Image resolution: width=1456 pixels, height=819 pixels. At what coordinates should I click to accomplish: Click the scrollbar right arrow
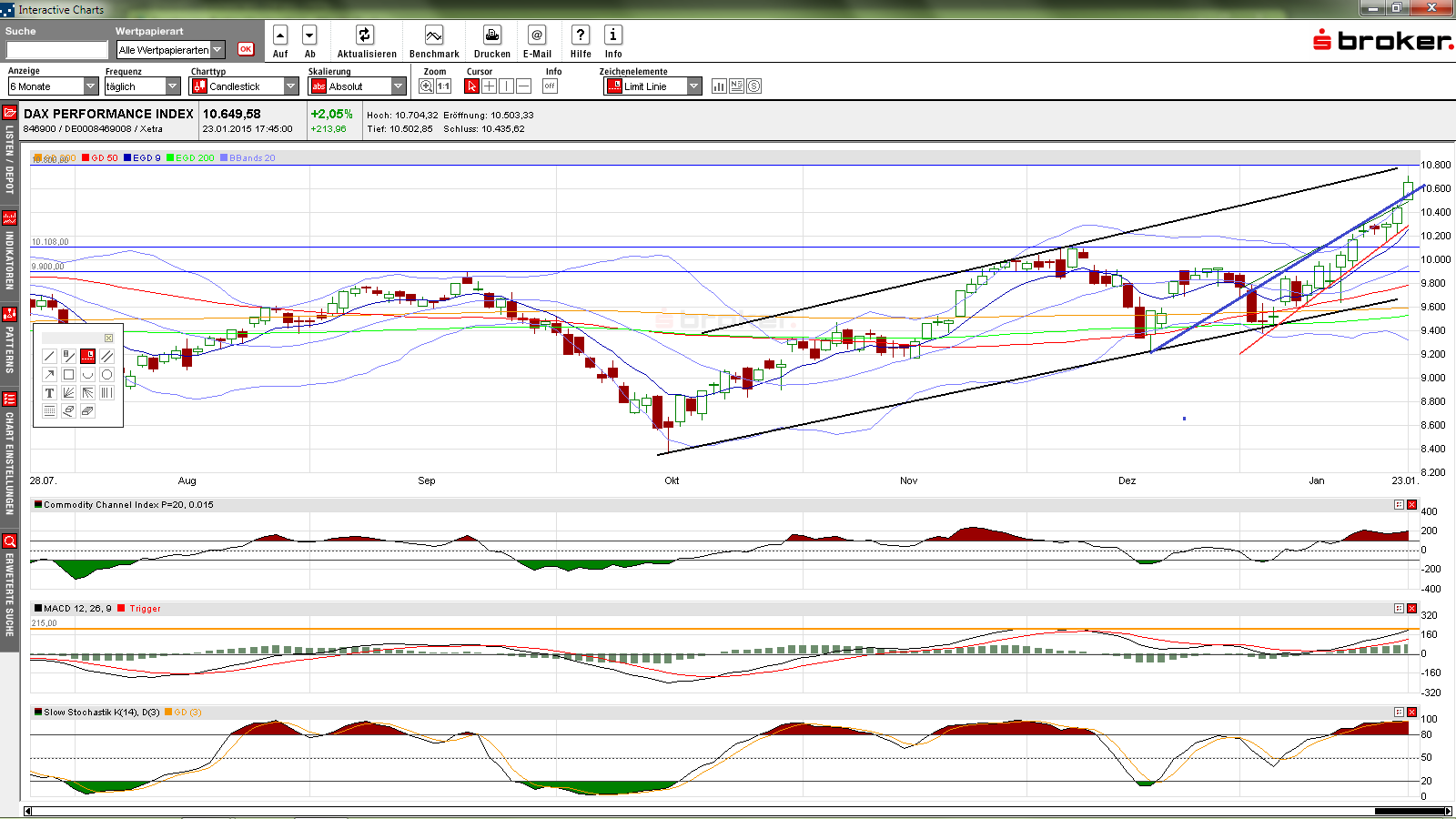tap(1449, 811)
